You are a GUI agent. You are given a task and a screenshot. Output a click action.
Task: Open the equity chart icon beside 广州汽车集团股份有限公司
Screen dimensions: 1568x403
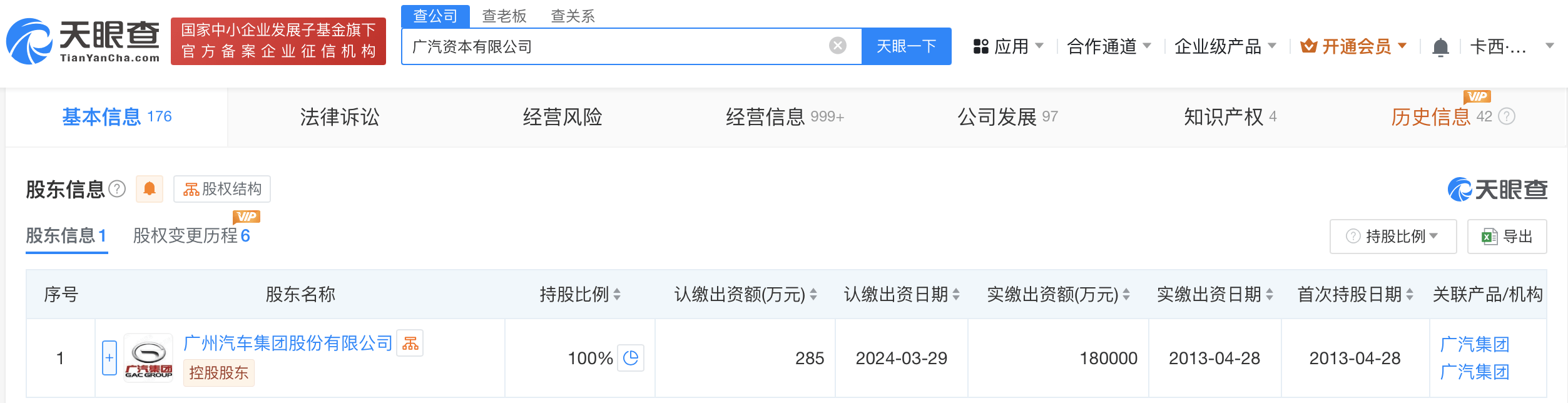(x=410, y=343)
